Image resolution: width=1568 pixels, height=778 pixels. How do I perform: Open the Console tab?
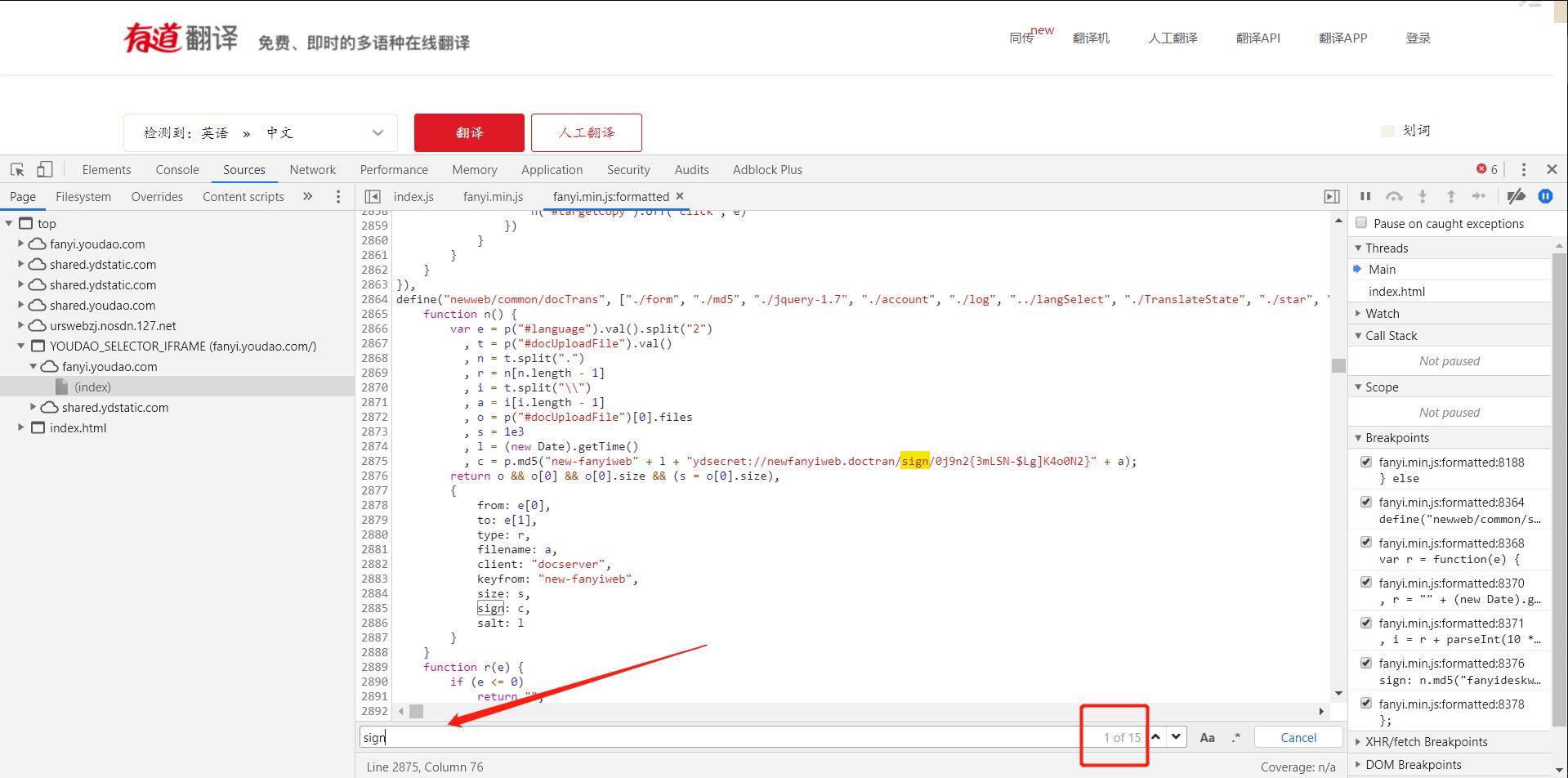[x=177, y=169]
